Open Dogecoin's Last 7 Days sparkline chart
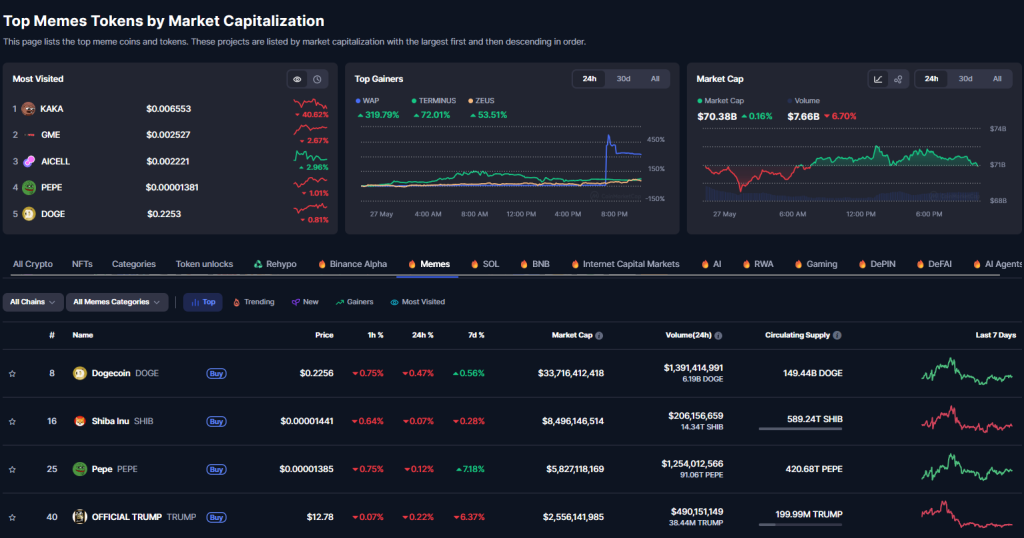Viewport: 1024px width, 538px height. point(967,372)
